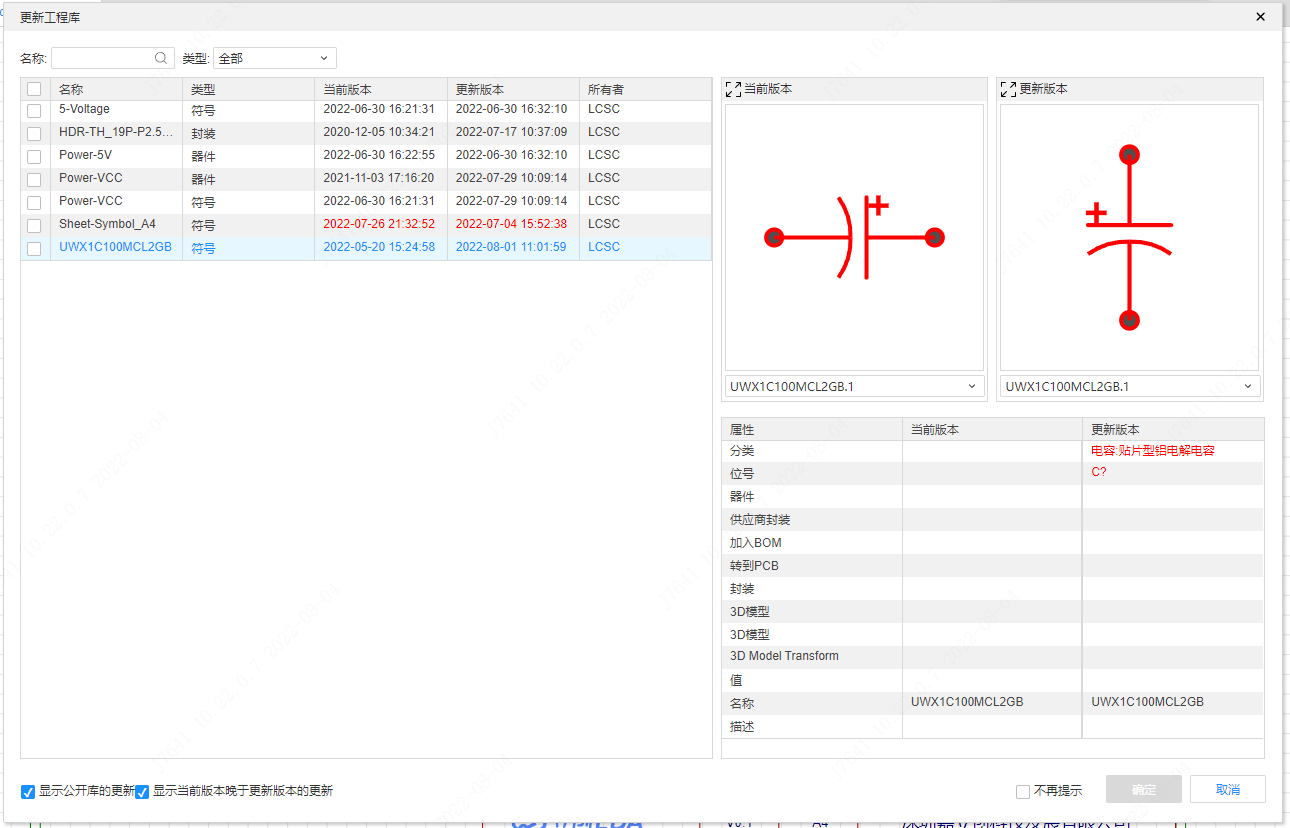Check the box for Power-VCC 符号 row
1290x828 pixels.
[34, 202]
